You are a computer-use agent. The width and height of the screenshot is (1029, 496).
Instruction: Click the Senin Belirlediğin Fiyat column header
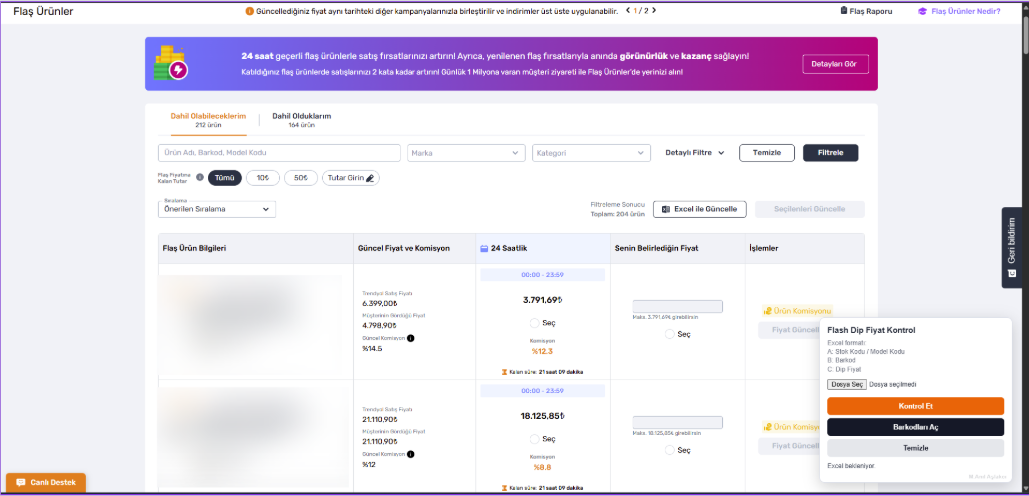click(x=656, y=249)
